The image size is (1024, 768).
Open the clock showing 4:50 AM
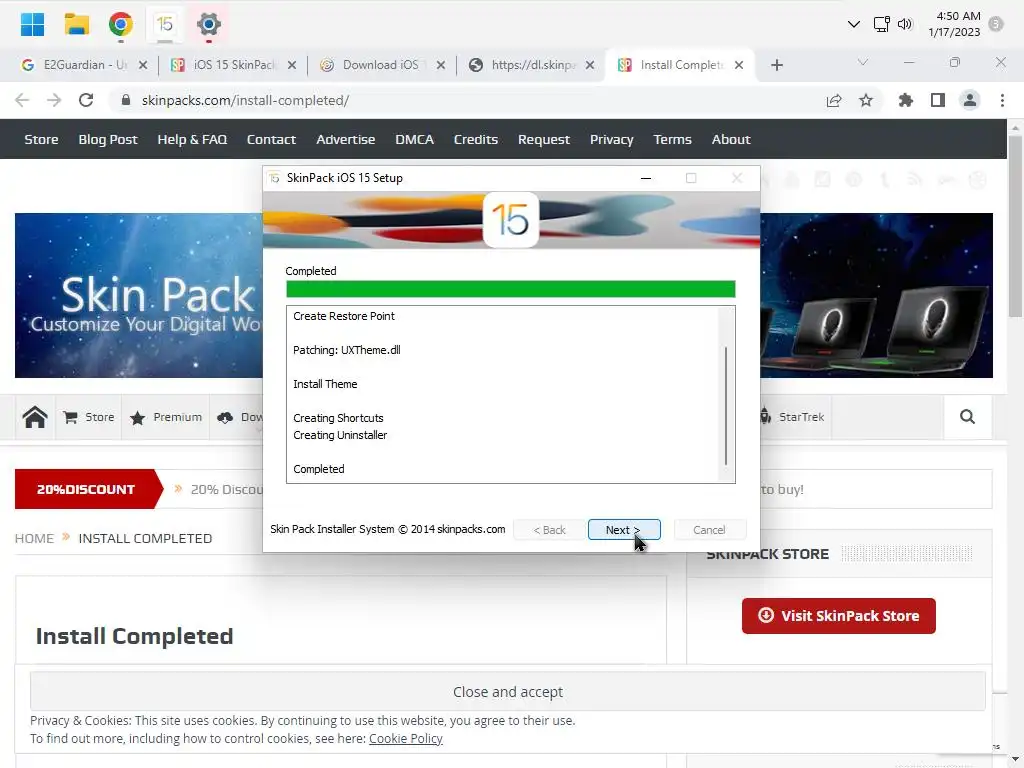954,24
